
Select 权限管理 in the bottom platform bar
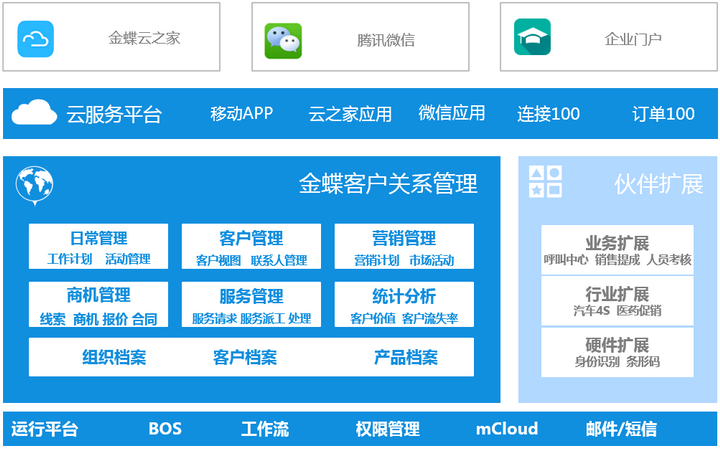pos(388,429)
